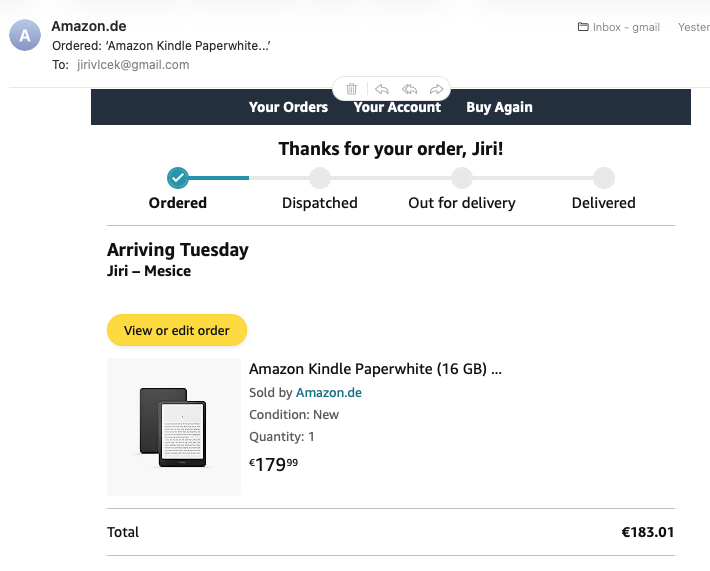Click the Reply arrow icon
710x571 pixels.
point(382,89)
